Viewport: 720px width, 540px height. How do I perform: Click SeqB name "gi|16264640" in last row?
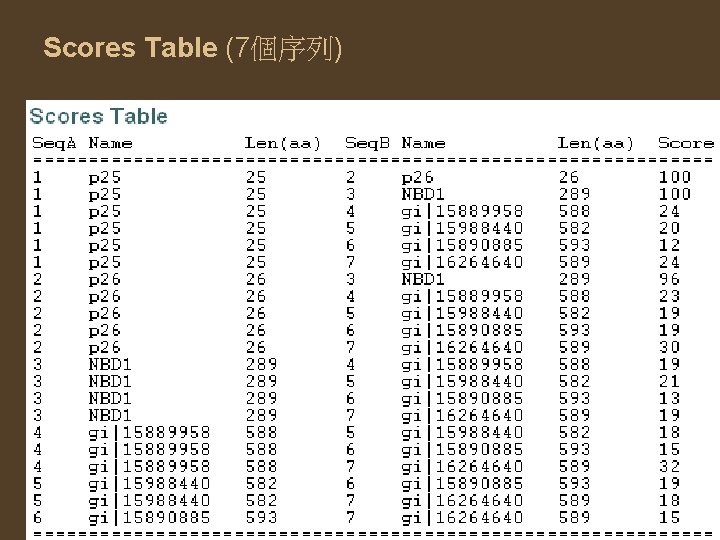[462, 518]
